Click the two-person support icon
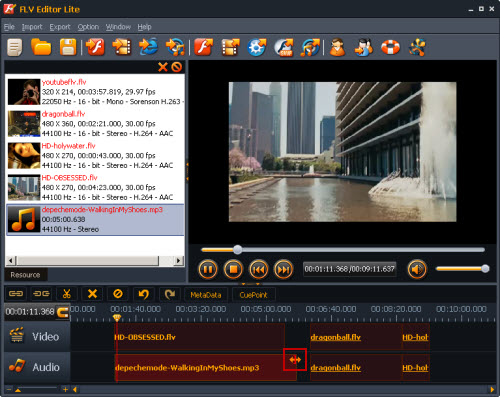Viewport: 500px width, 397px height. pyautogui.click(x=364, y=47)
